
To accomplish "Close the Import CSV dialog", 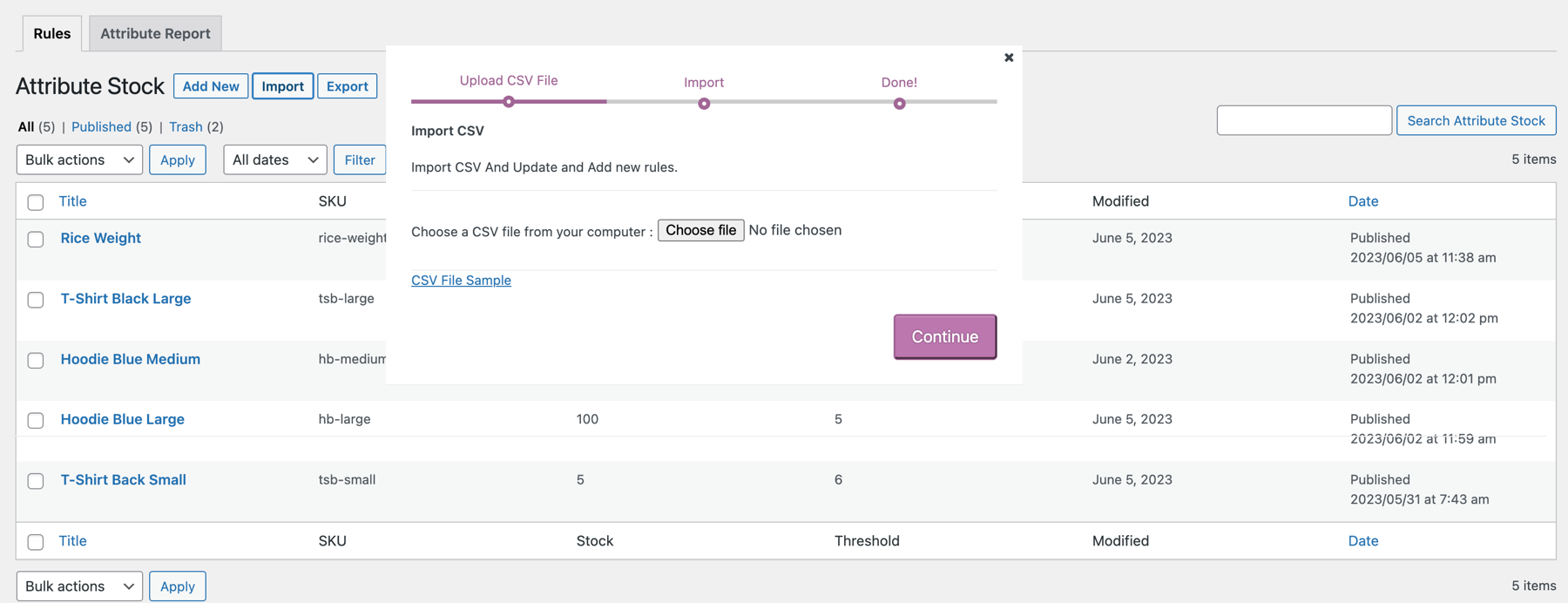I will pos(1008,58).
